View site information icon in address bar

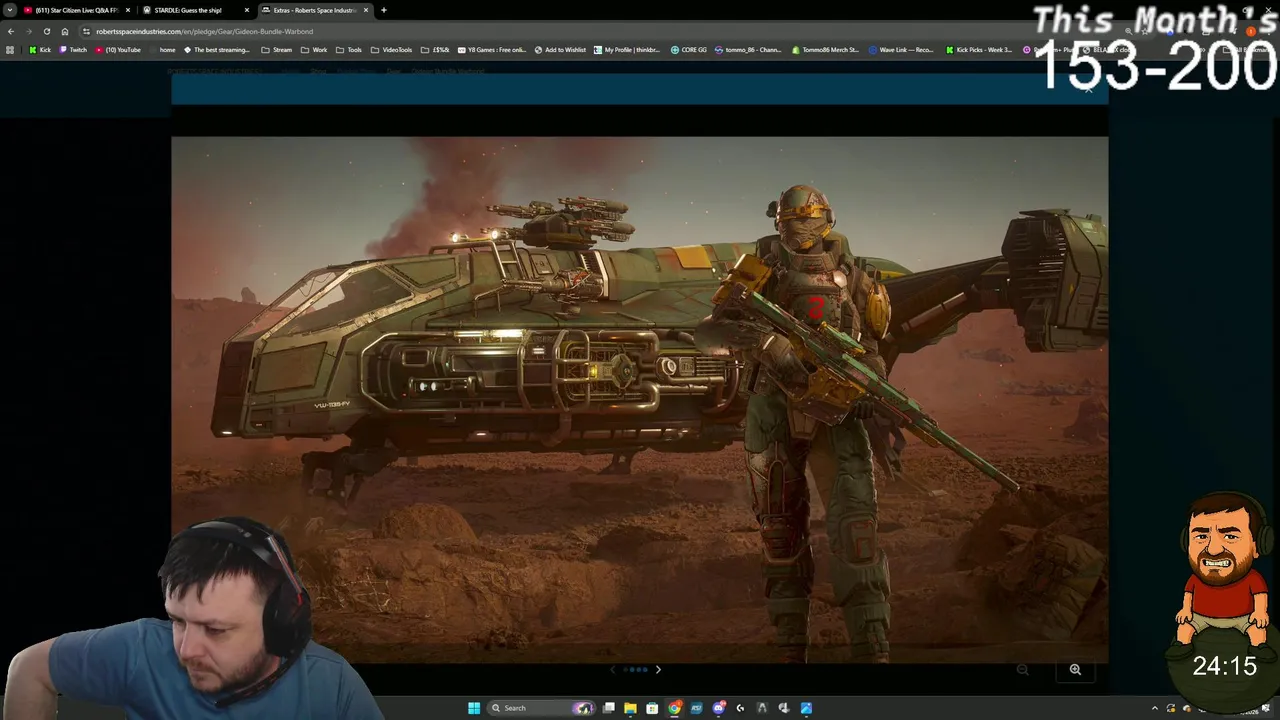point(86,31)
